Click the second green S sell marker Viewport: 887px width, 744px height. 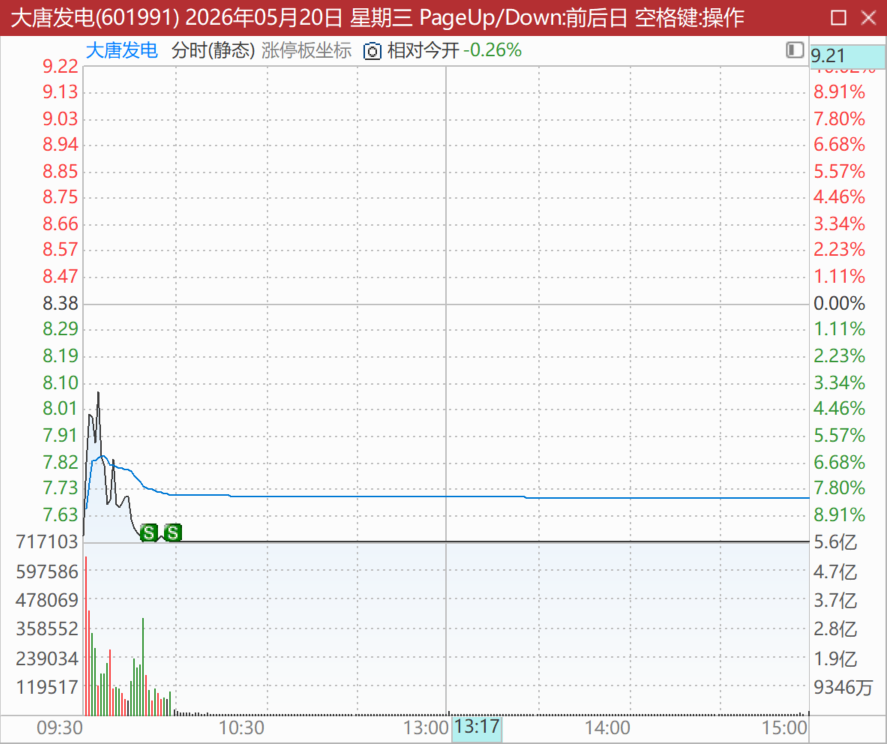173,532
